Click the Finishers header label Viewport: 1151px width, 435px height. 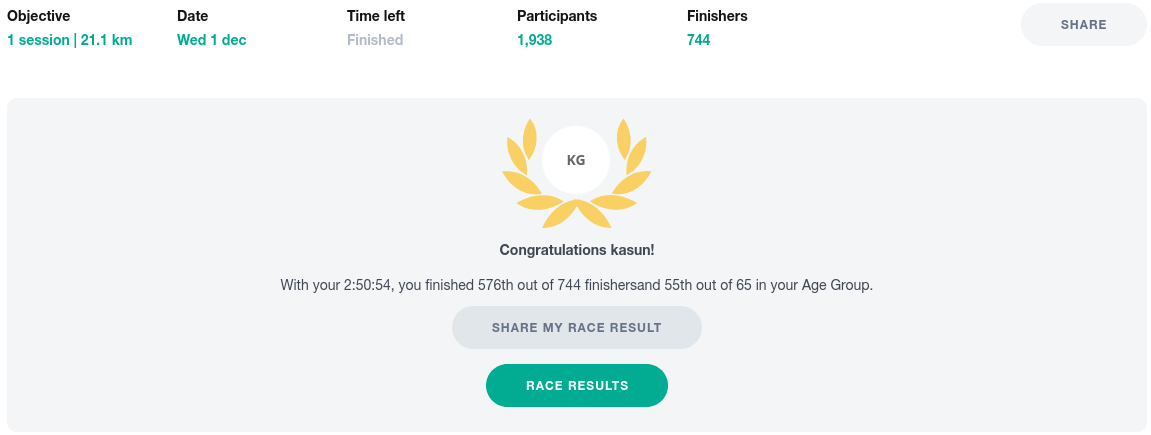717,16
